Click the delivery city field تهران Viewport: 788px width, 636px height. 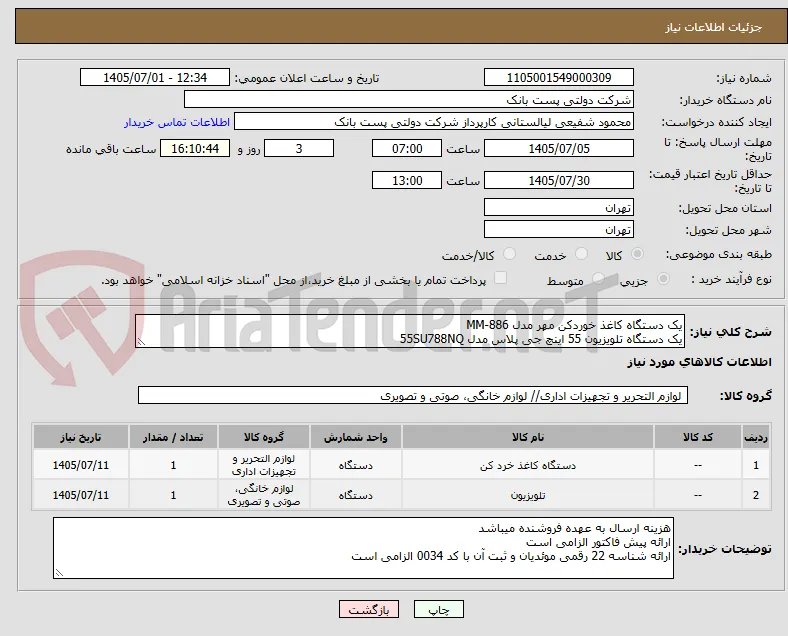tap(559, 230)
